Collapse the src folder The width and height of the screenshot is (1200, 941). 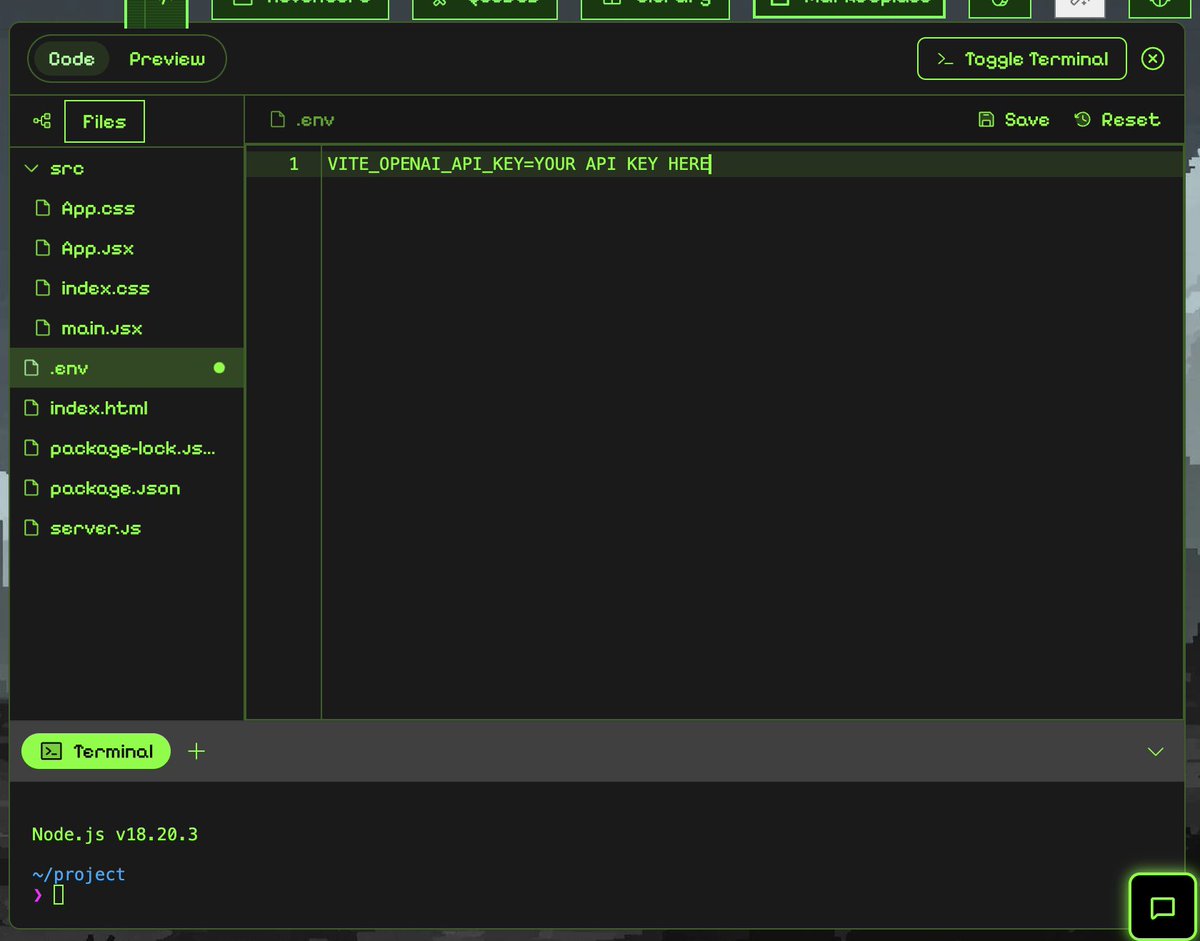coord(127,168)
